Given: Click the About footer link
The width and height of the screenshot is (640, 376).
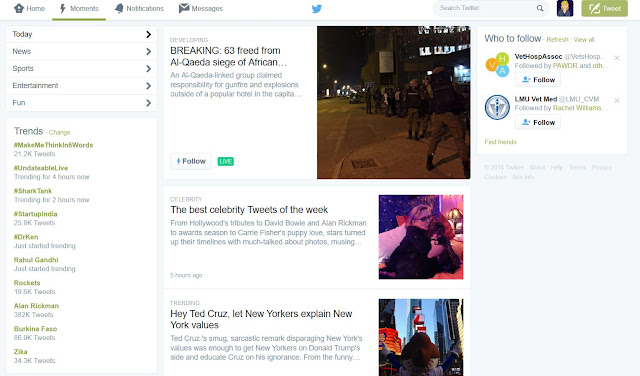Looking at the screenshot, I should click(x=537, y=167).
